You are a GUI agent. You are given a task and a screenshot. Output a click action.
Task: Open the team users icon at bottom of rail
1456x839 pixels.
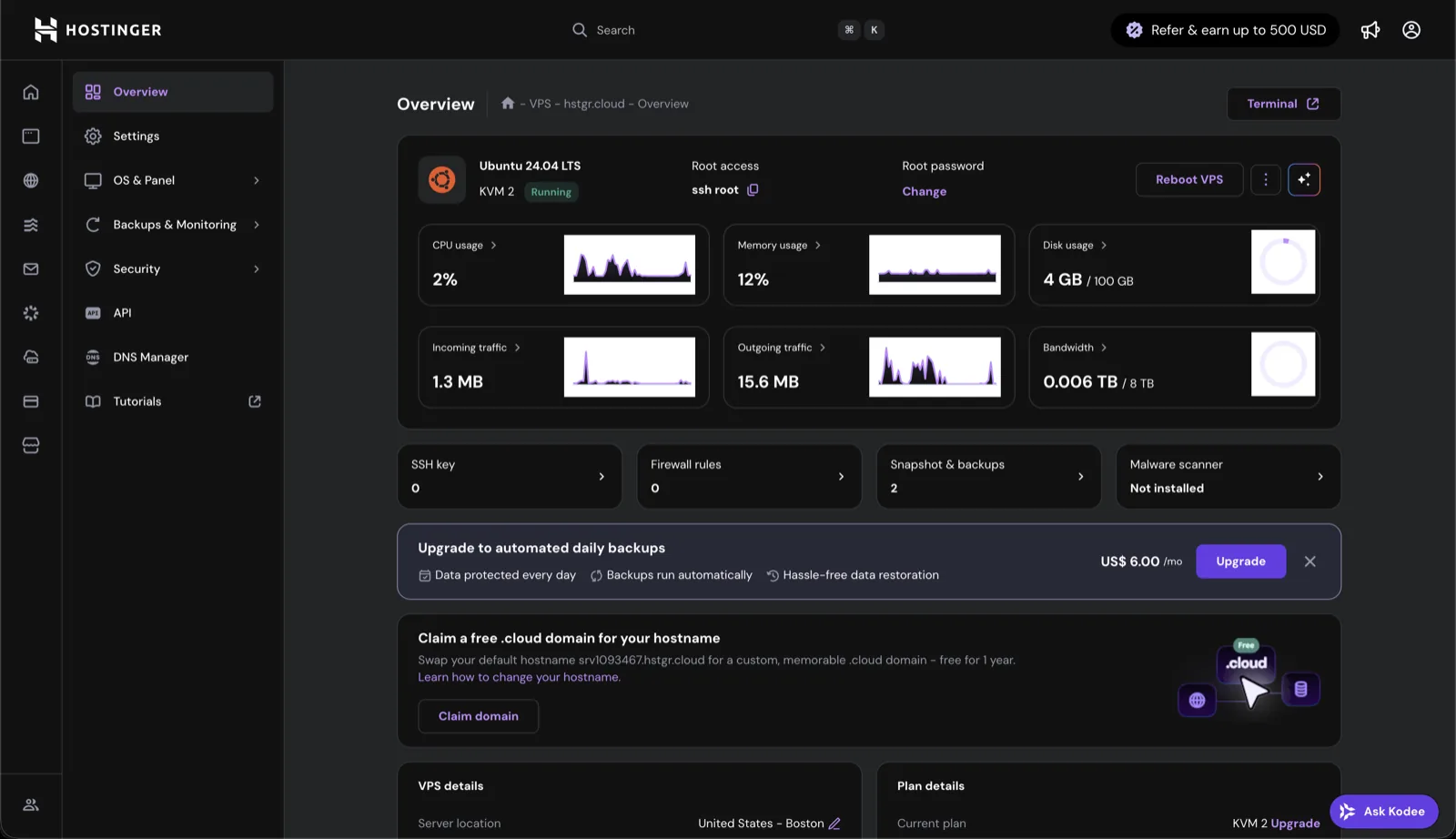pyautogui.click(x=31, y=804)
